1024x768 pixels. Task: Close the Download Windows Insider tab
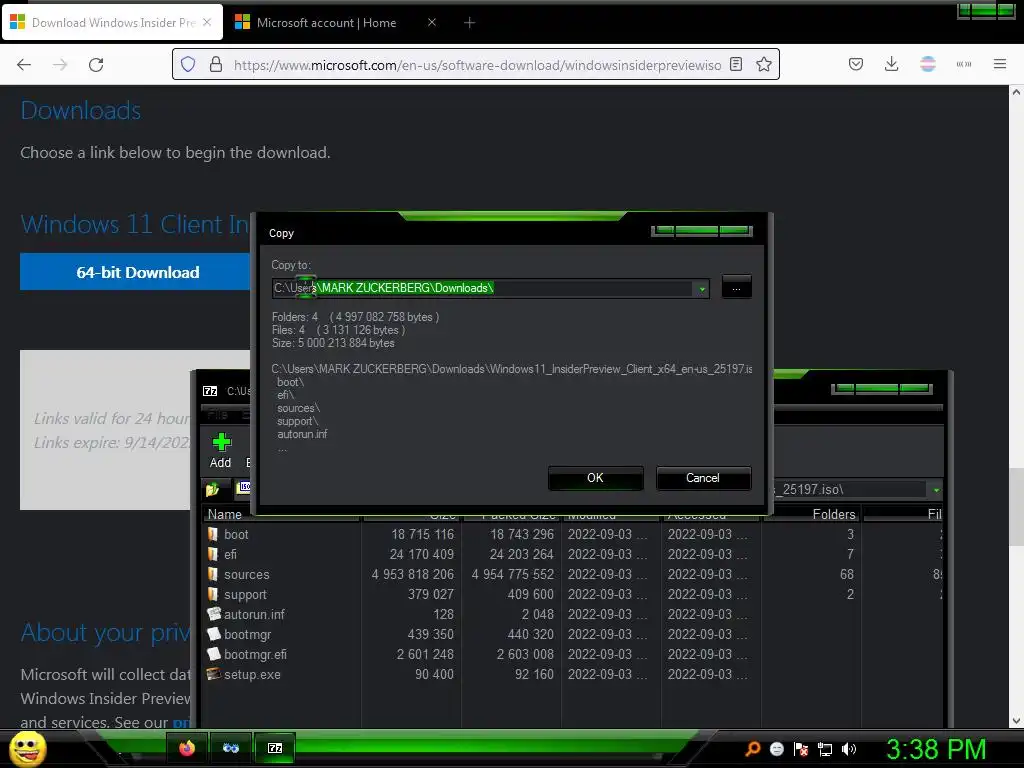(207, 22)
